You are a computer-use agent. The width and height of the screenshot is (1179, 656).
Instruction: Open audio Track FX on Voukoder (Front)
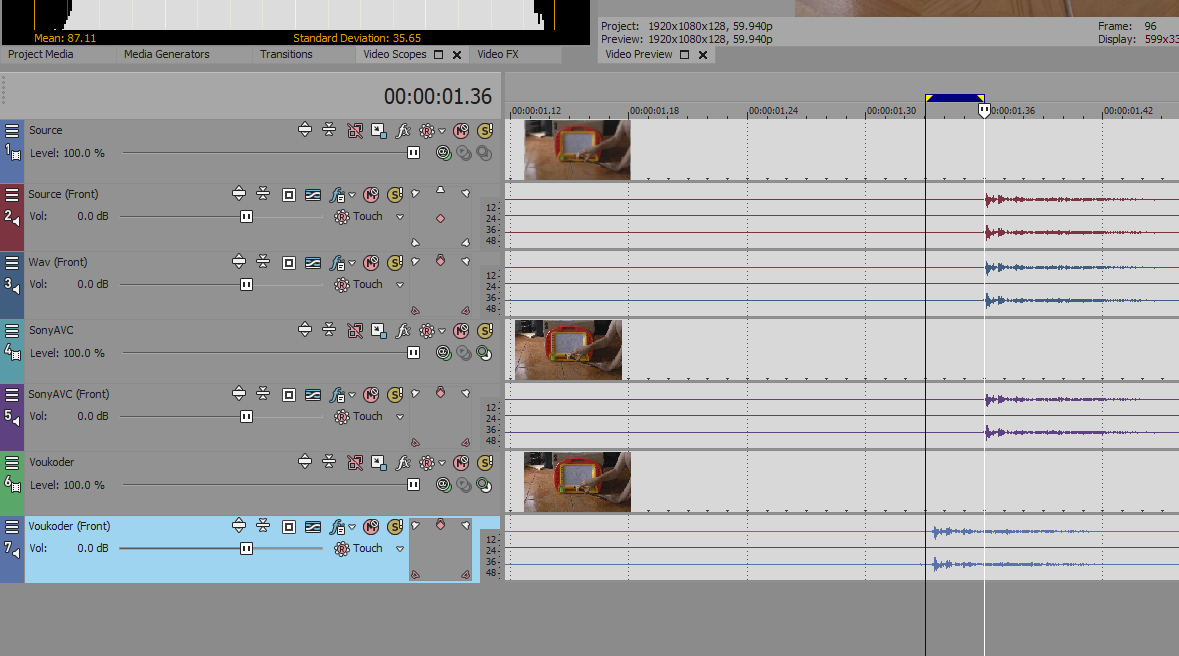tap(338, 526)
